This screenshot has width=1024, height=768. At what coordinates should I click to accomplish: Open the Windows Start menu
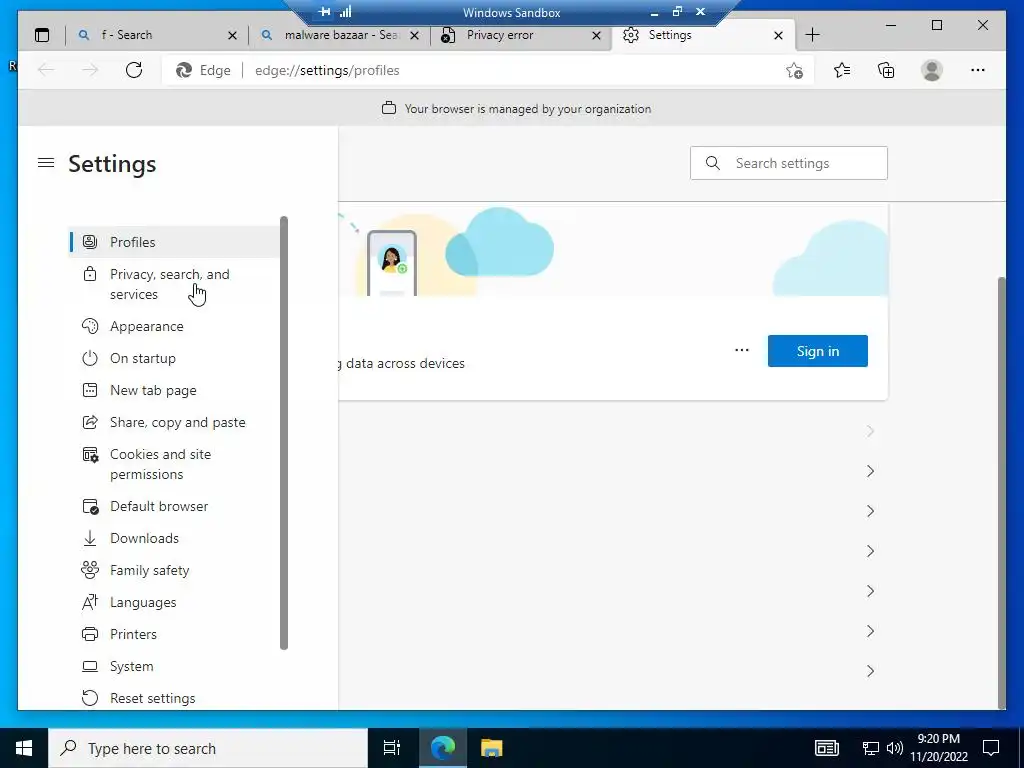[24, 748]
